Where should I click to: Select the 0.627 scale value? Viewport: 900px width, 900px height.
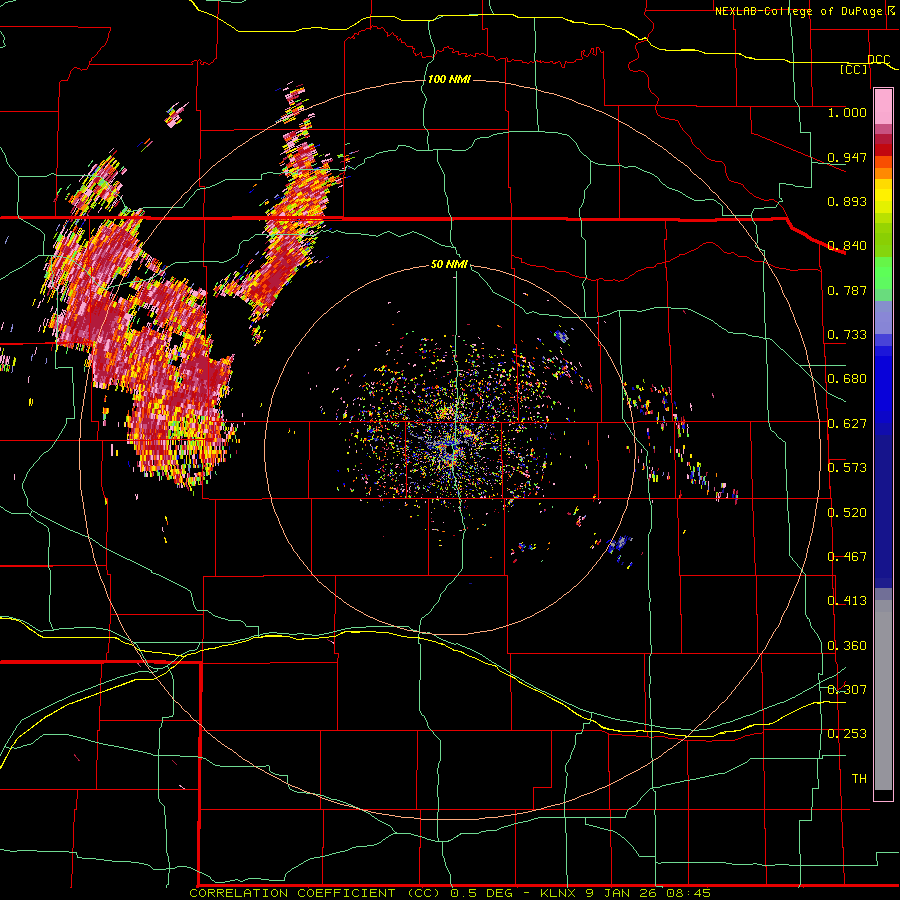(x=847, y=424)
